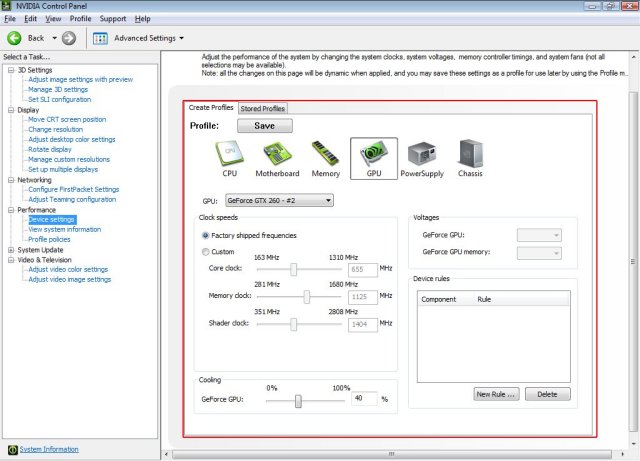
Task: Open Adjust desktop color settings
Action: (72, 139)
